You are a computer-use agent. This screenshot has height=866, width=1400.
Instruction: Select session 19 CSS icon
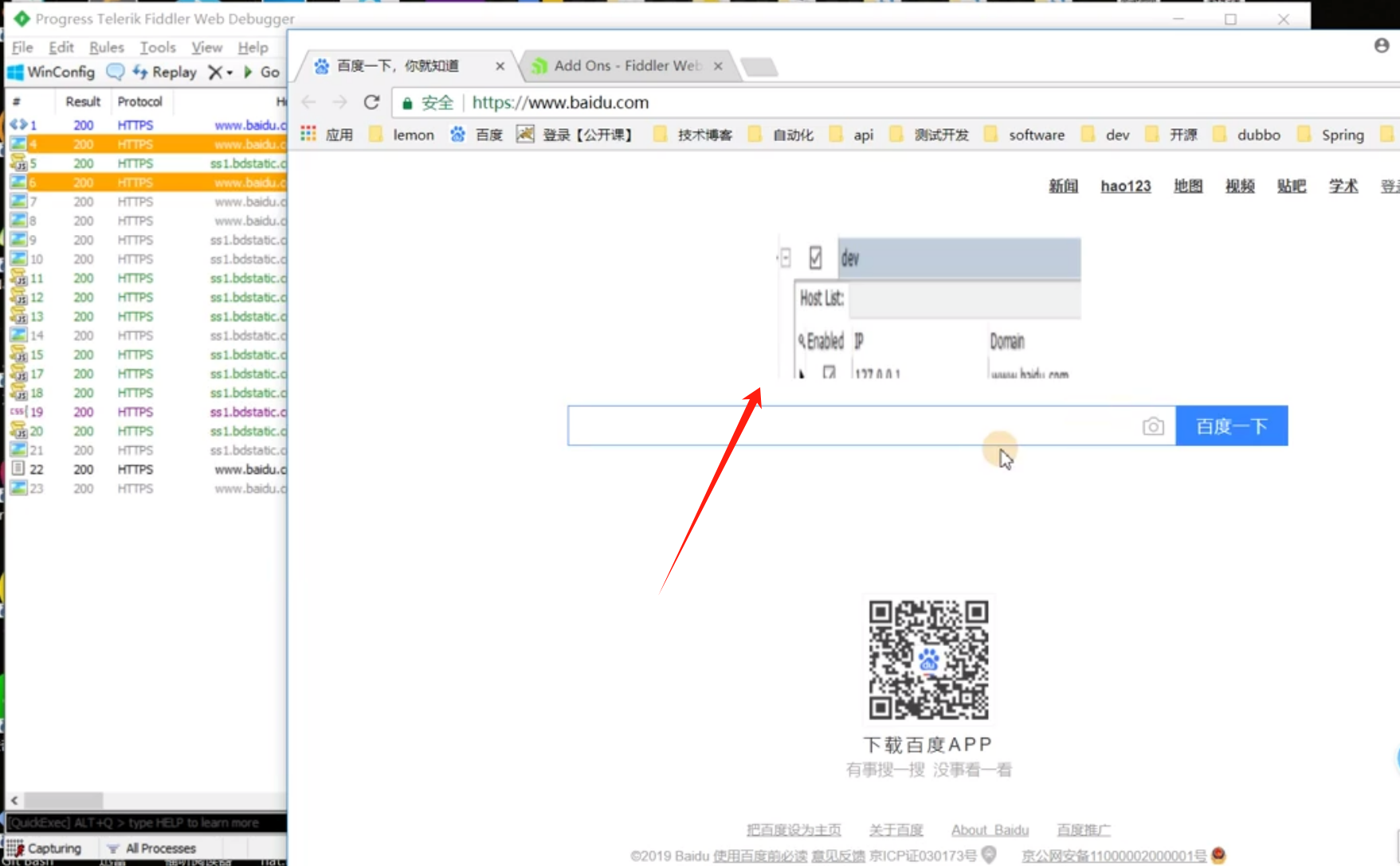(18, 412)
